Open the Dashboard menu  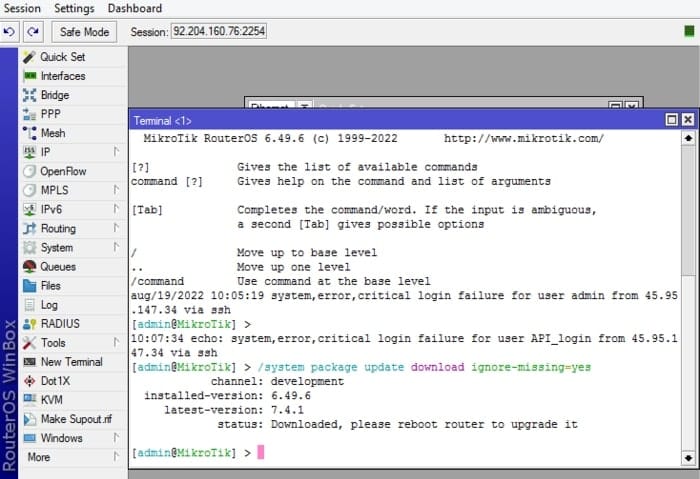click(134, 8)
